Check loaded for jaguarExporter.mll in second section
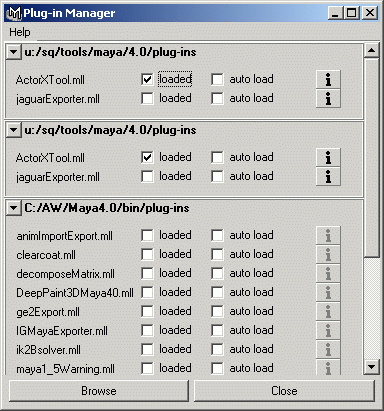The image size is (384, 411). click(147, 176)
